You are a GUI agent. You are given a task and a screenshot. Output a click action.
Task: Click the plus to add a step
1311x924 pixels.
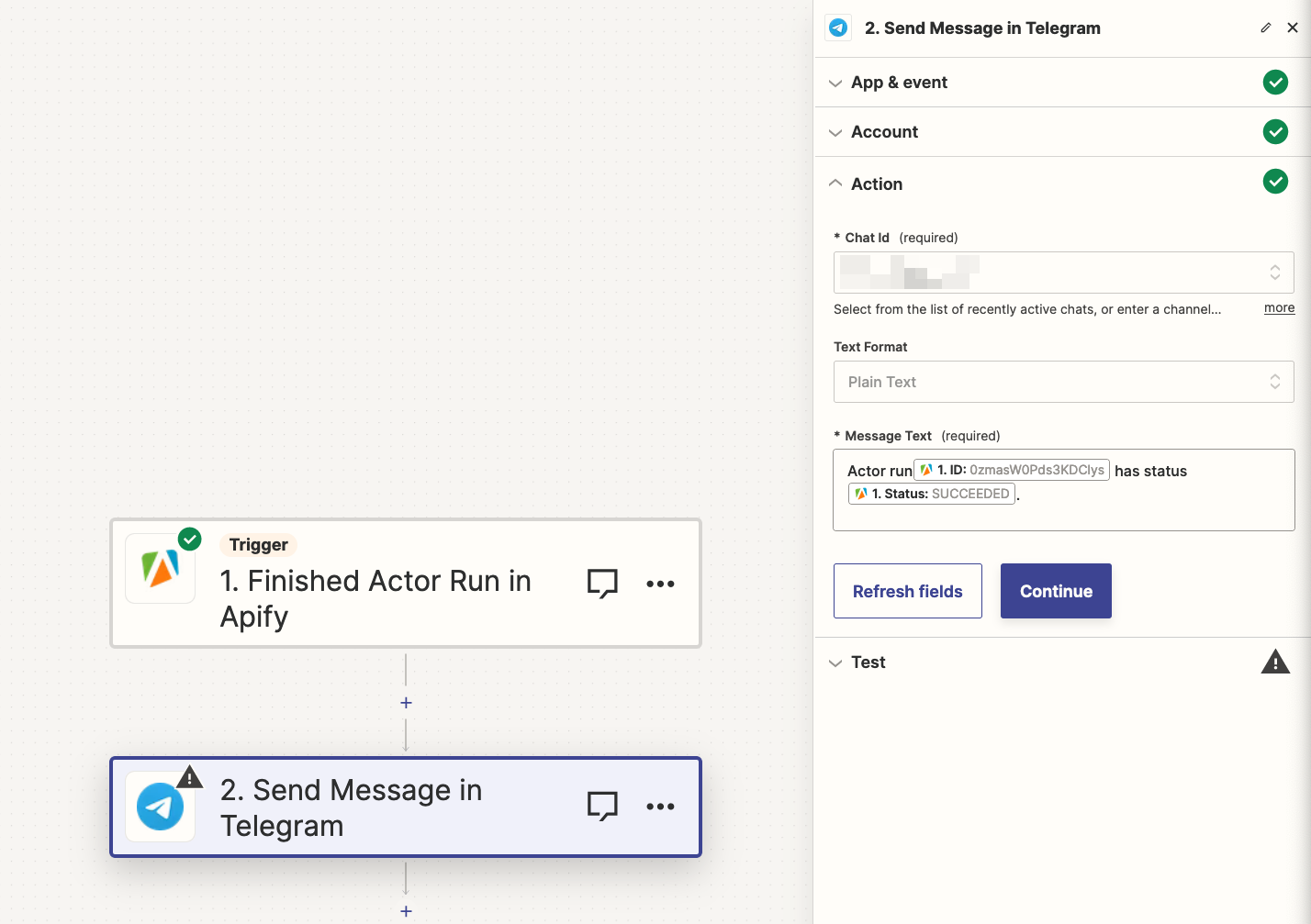point(406,702)
